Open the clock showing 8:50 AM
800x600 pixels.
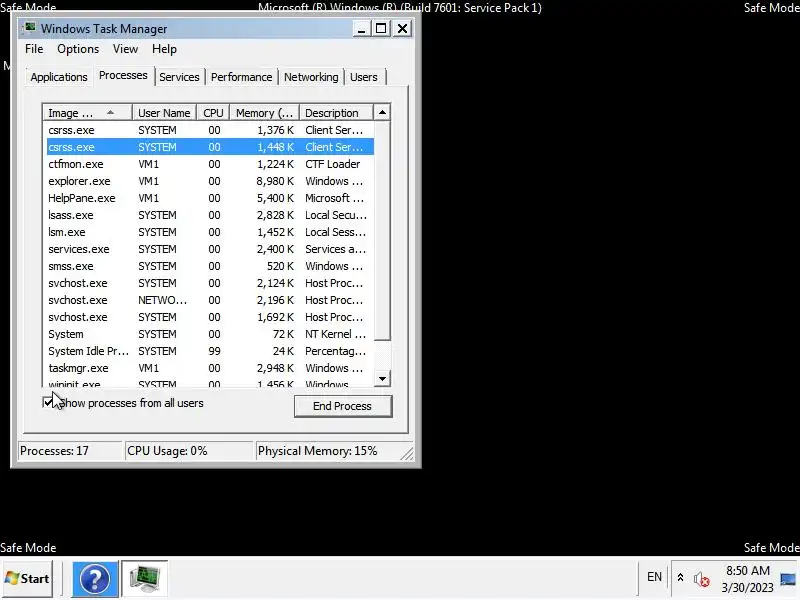[747, 579]
